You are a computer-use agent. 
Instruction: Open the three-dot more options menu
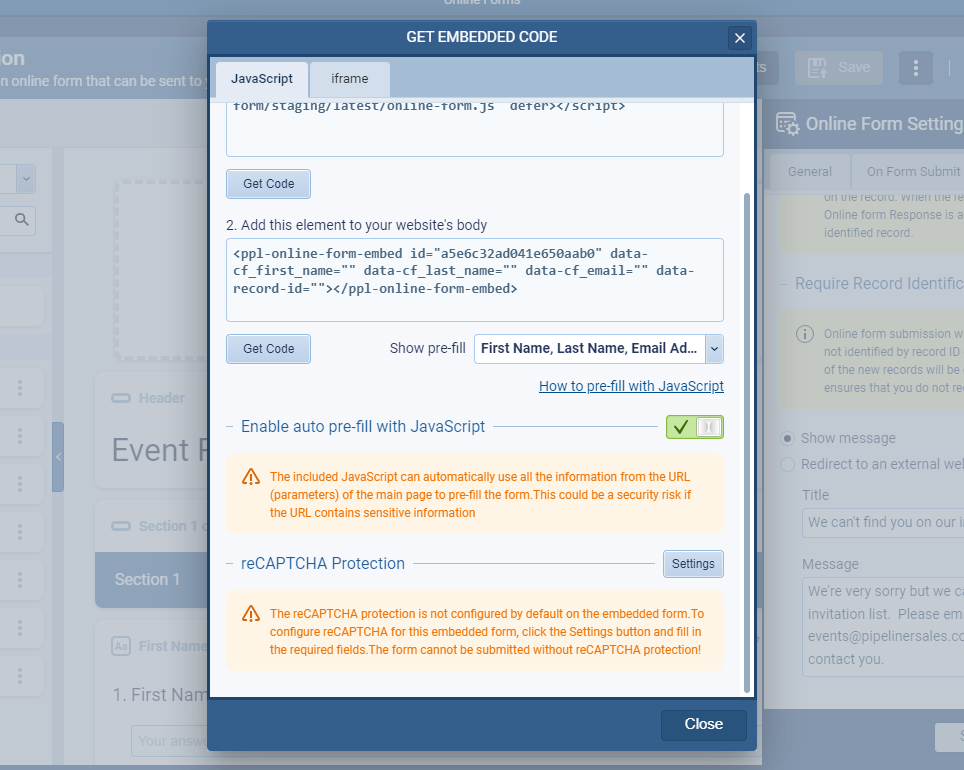915,67
